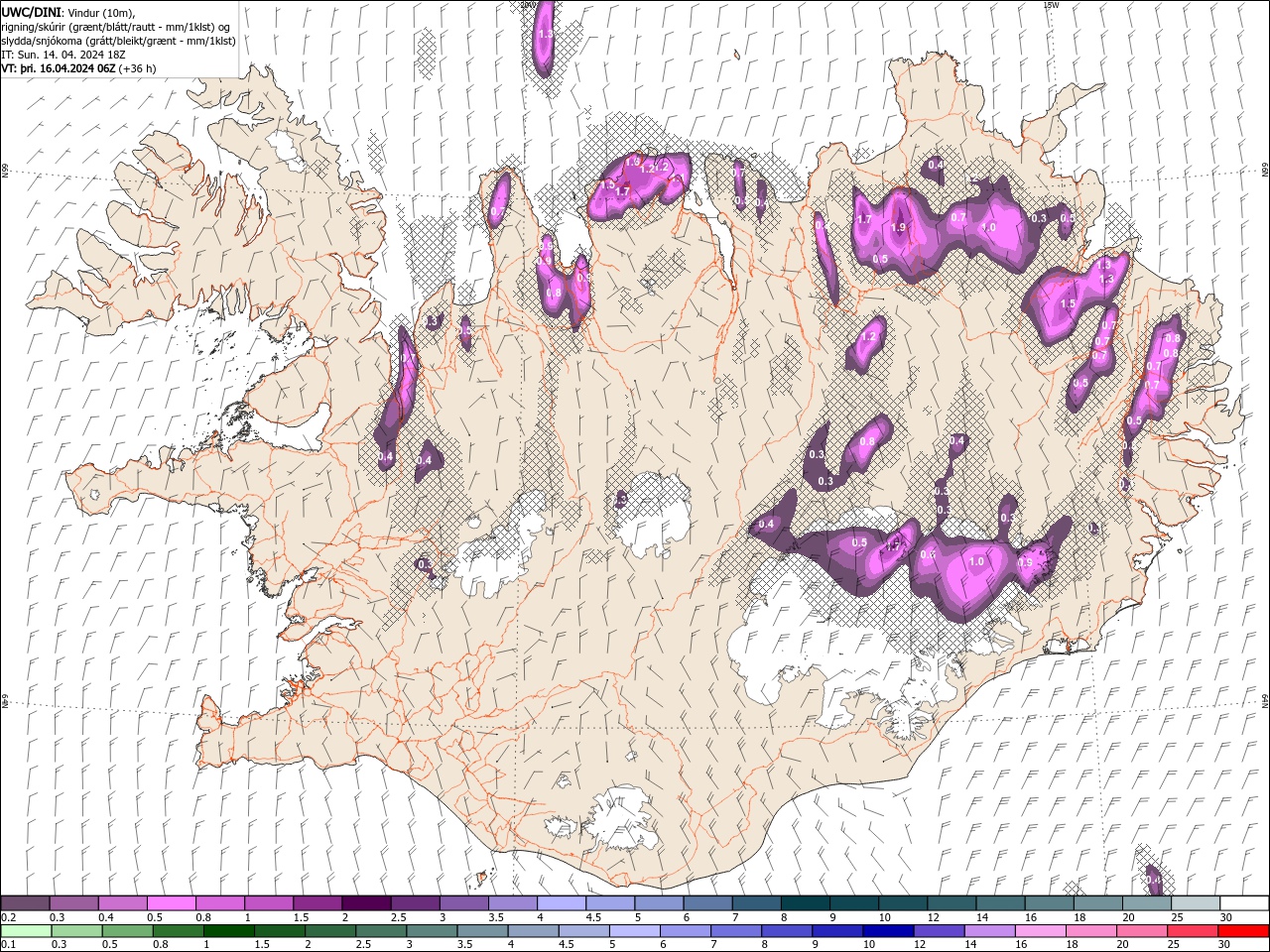1270x952 pixels.
Task: Click the '(+36 h)' forecast offset text
Action: [137, 68]
